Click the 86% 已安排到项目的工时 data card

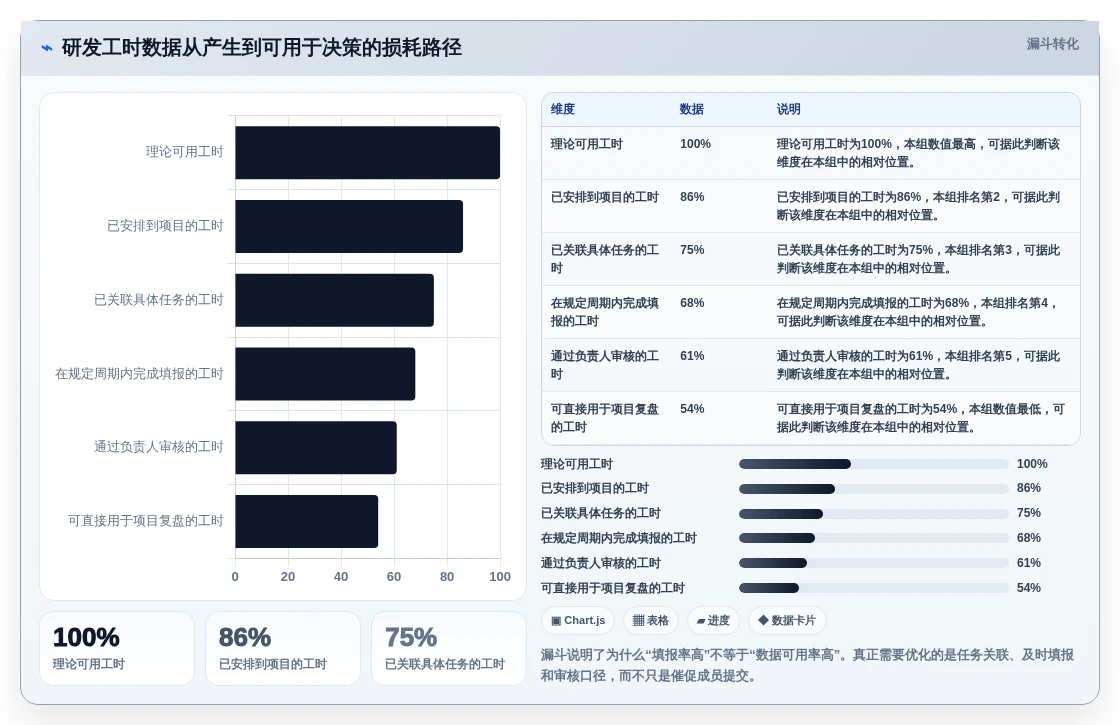click(283, 649)
